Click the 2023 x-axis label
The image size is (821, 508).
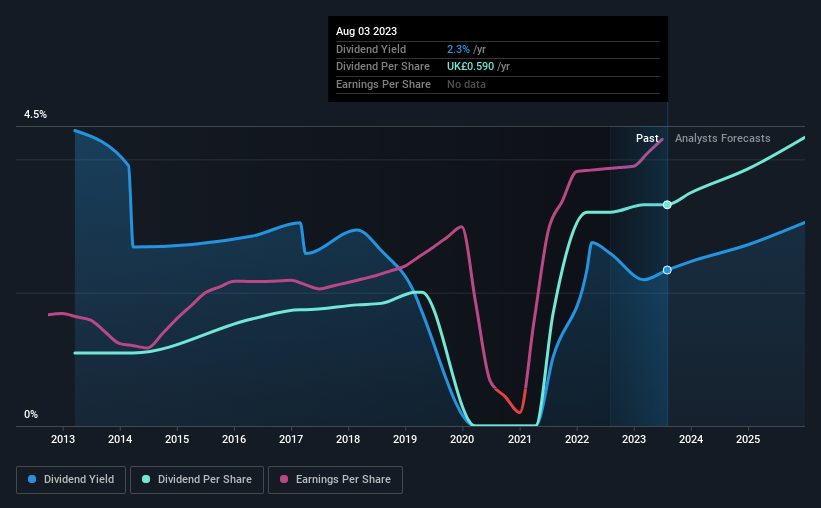(634, 439)
